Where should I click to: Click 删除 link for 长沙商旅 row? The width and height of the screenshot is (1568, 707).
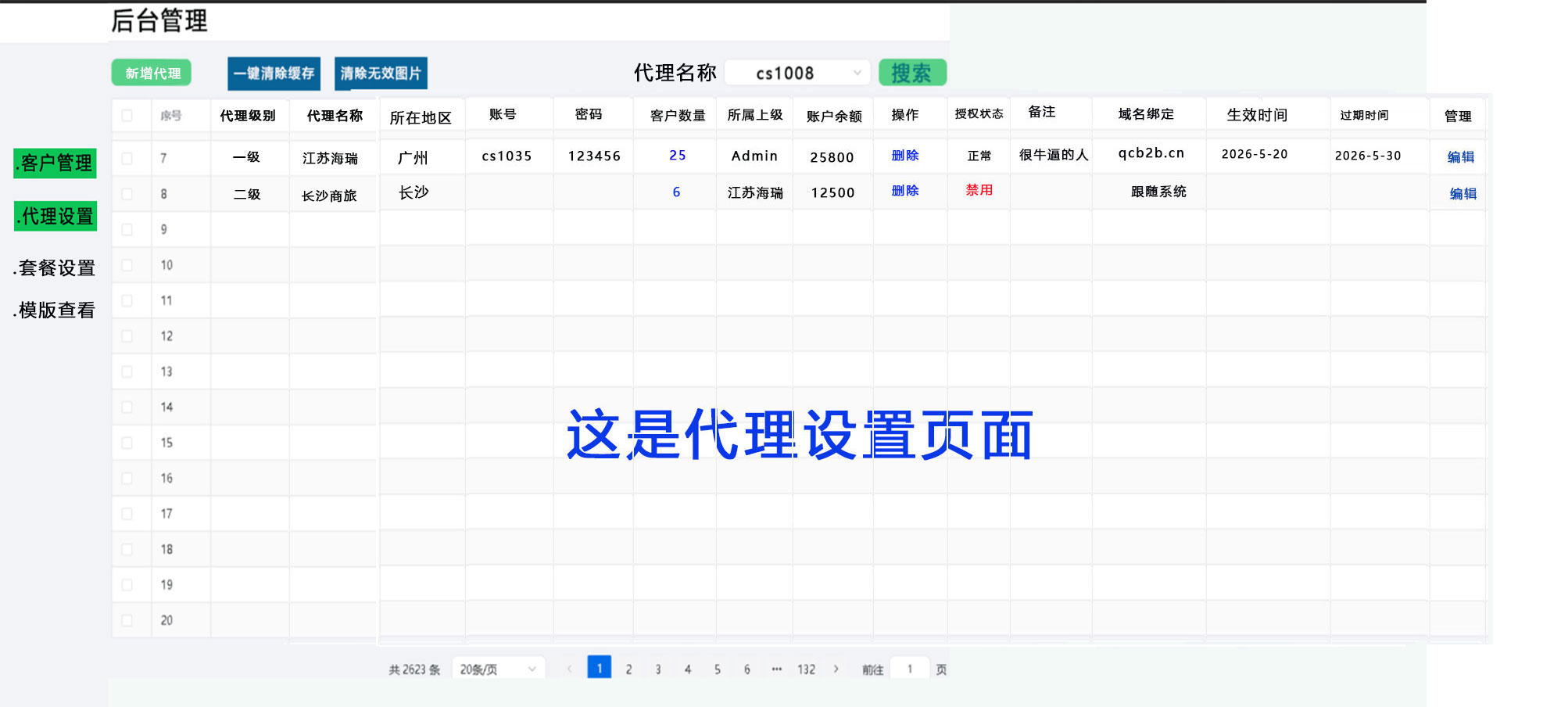(905, 191)
